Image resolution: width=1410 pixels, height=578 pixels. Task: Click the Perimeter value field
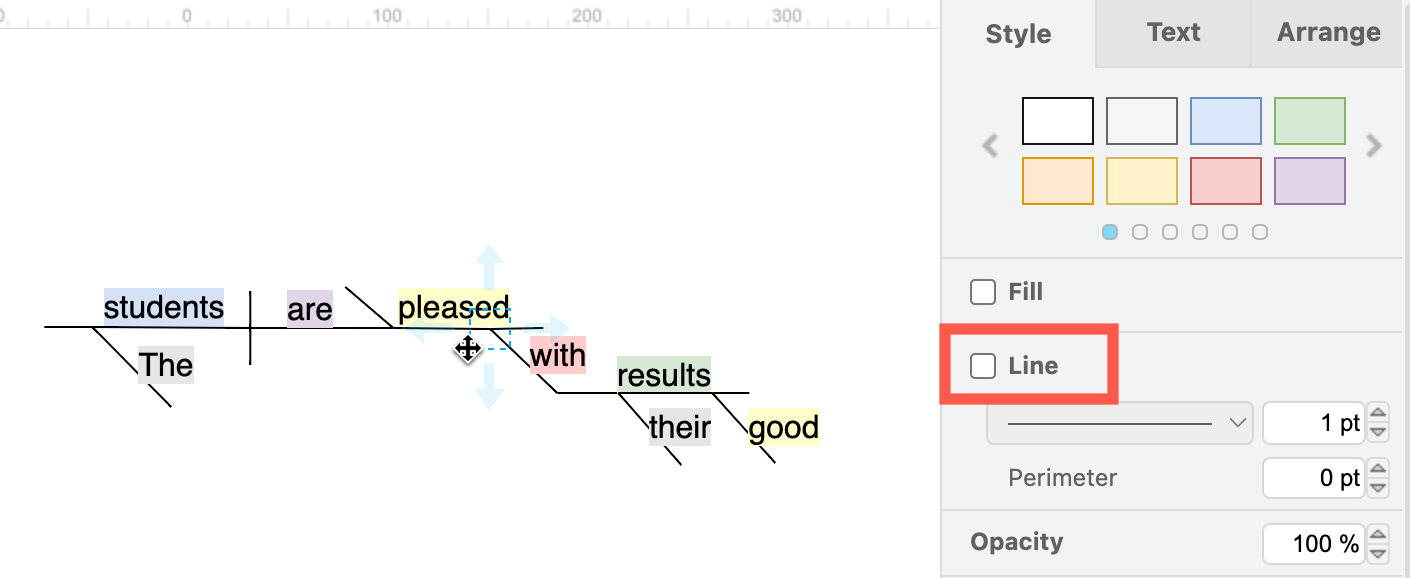pos(1313,478)
